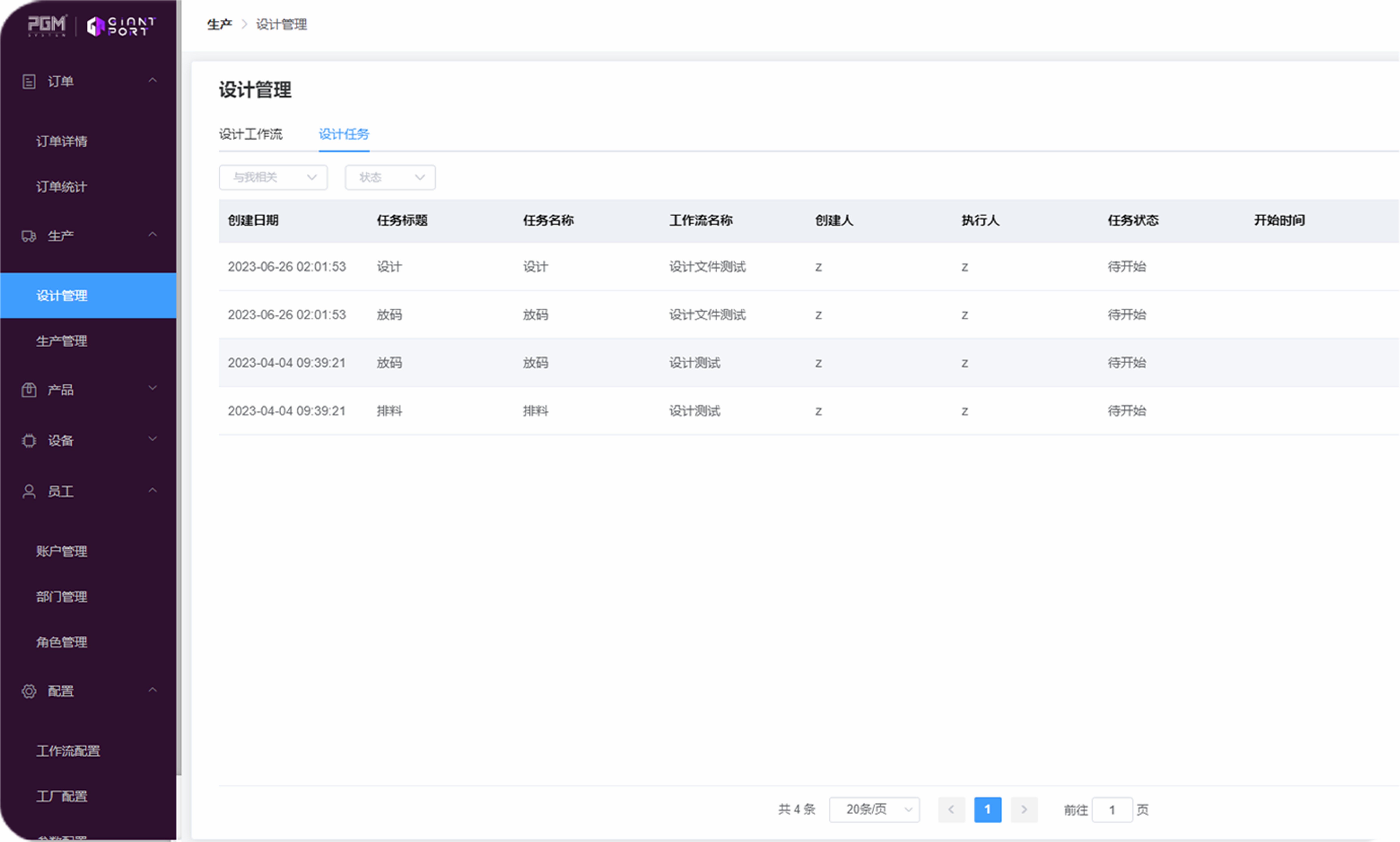1400x842 pixels.
Task: Select page 1 in pagination
Action: (988, 810)
